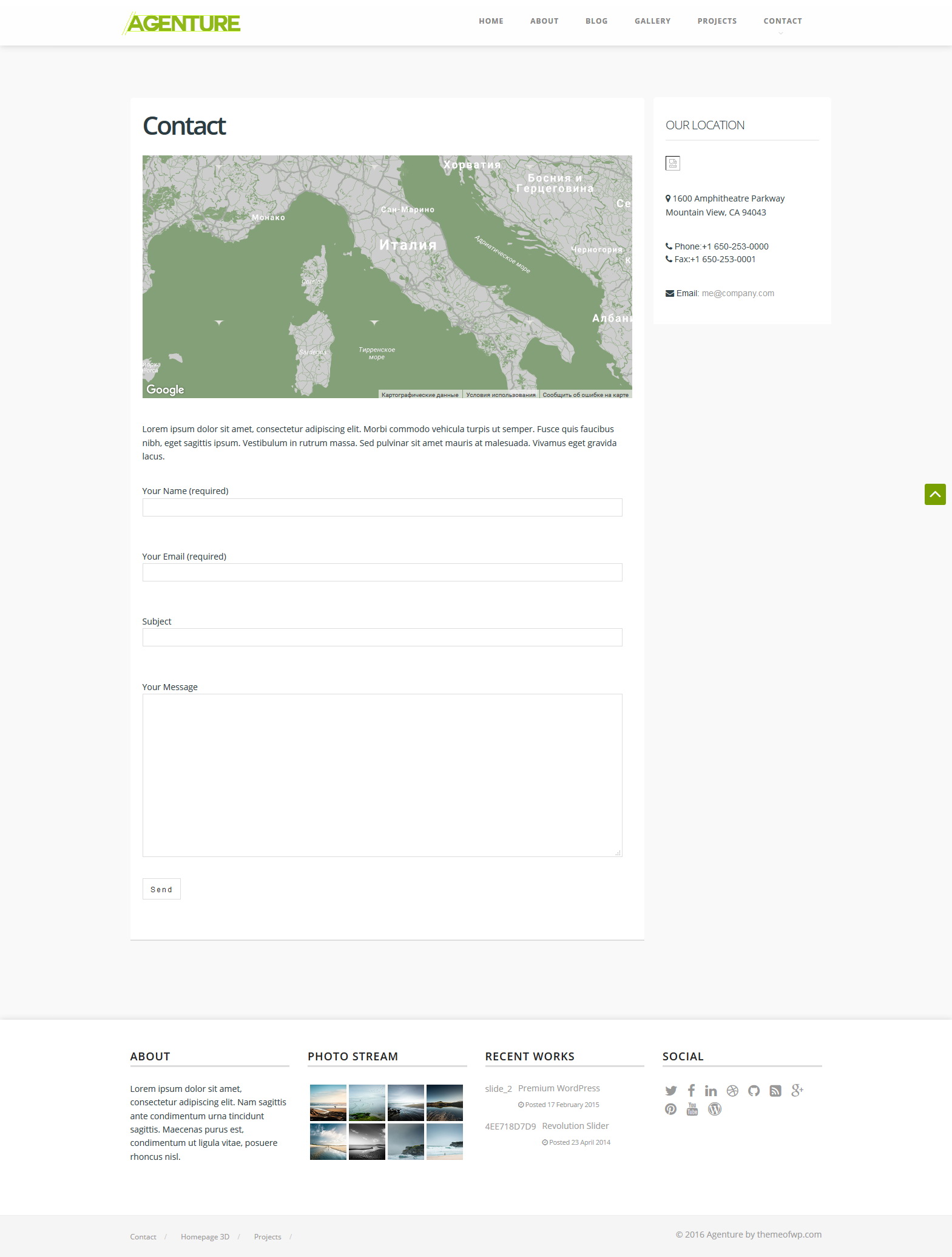Open the slide_2 image placeholder

pyautogui.click(x=499, y=1089)
